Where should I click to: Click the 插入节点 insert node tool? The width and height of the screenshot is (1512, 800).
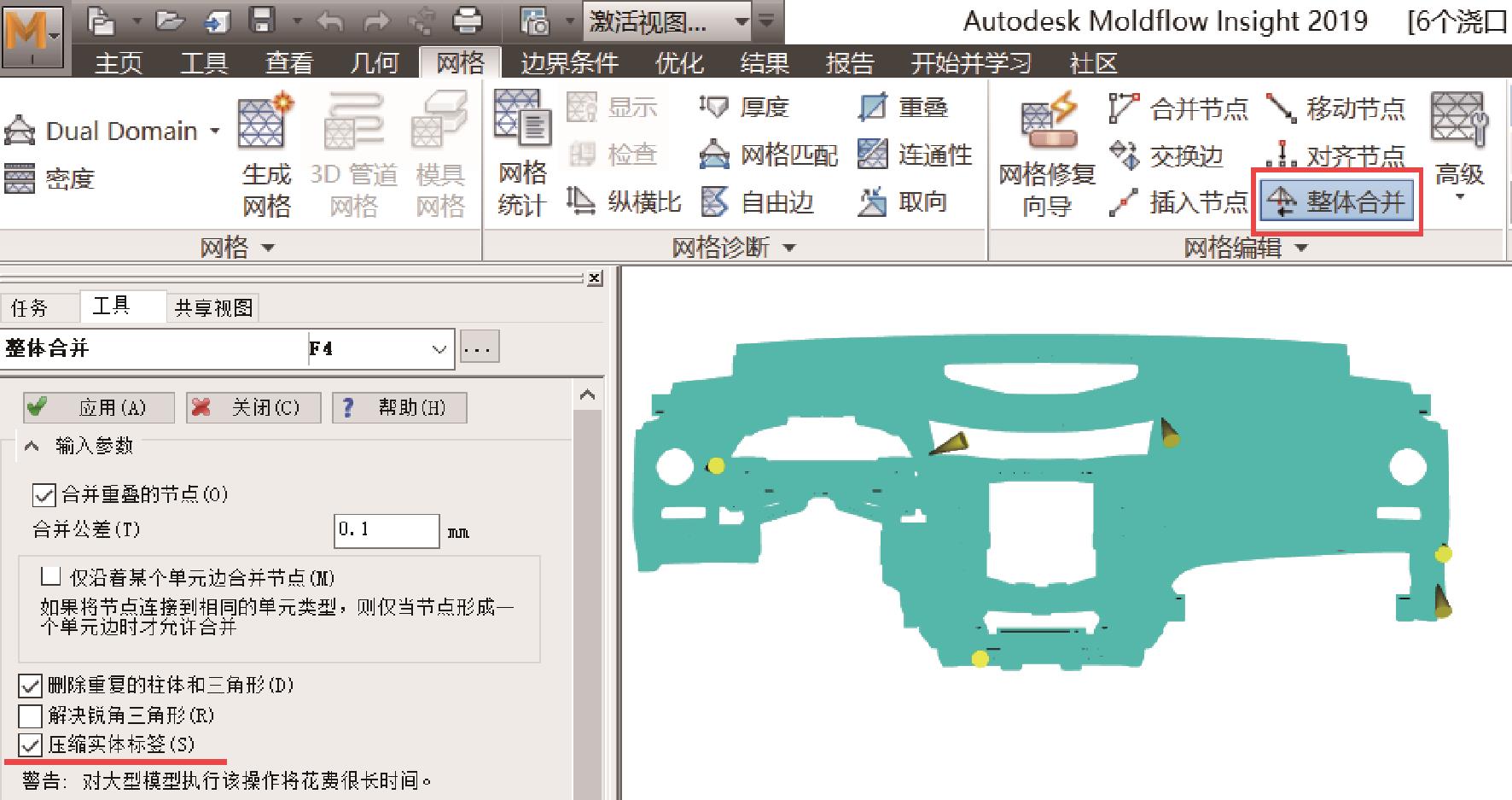pos(1178,202)
